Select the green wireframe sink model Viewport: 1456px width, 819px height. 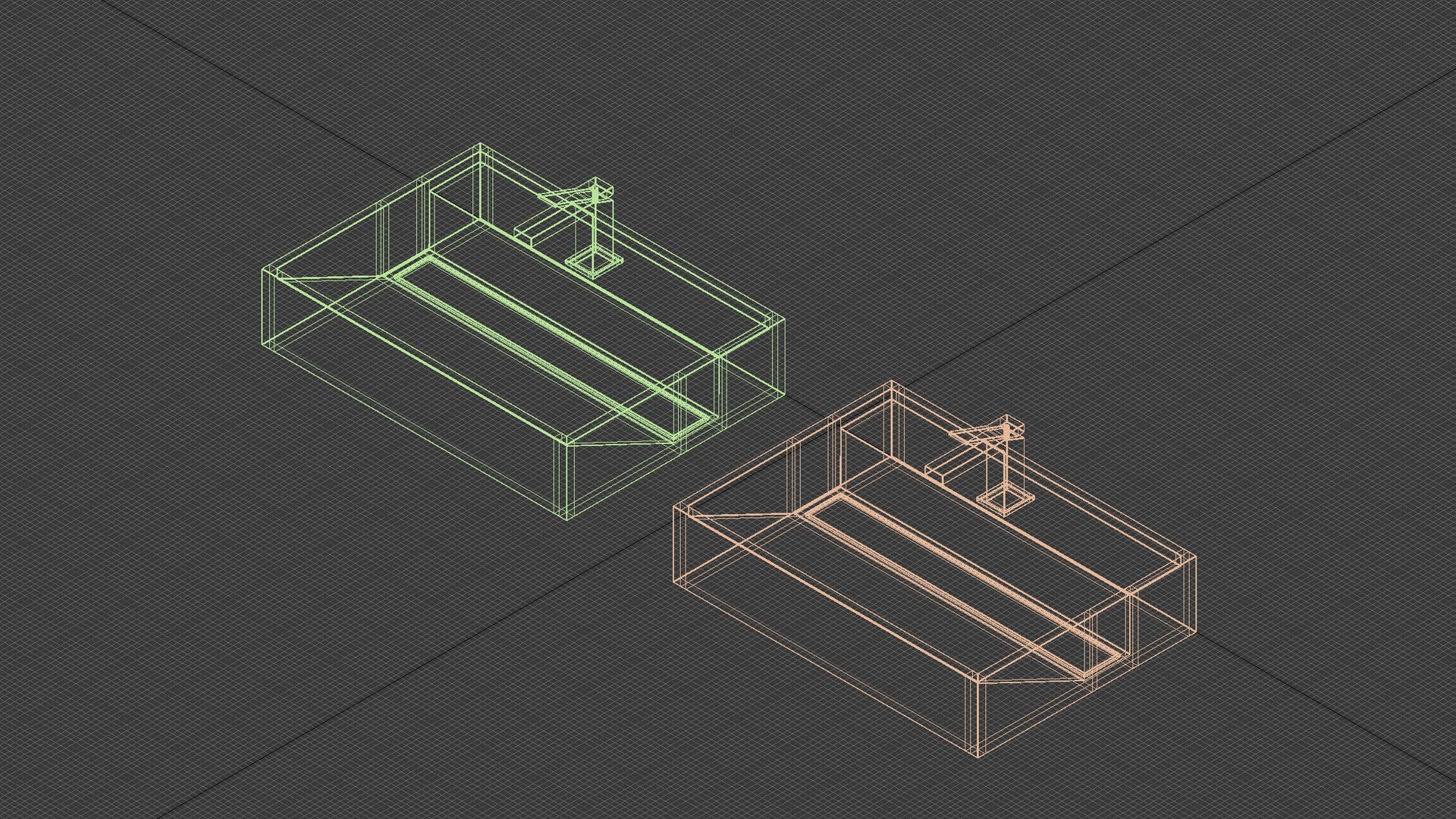[522, 331]
